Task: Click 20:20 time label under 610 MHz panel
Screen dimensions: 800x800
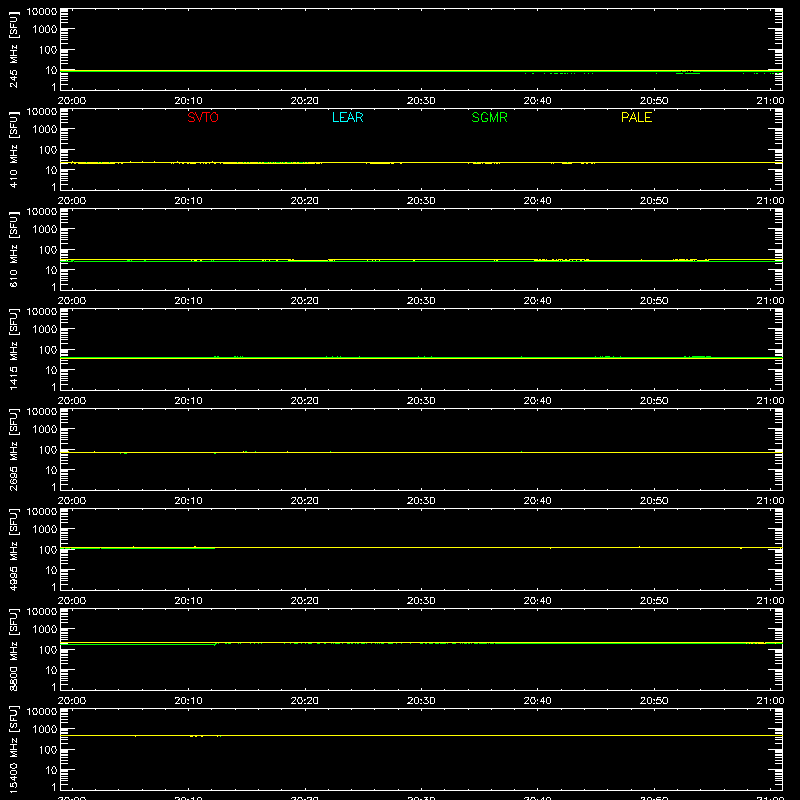Action: click(305, 301)
